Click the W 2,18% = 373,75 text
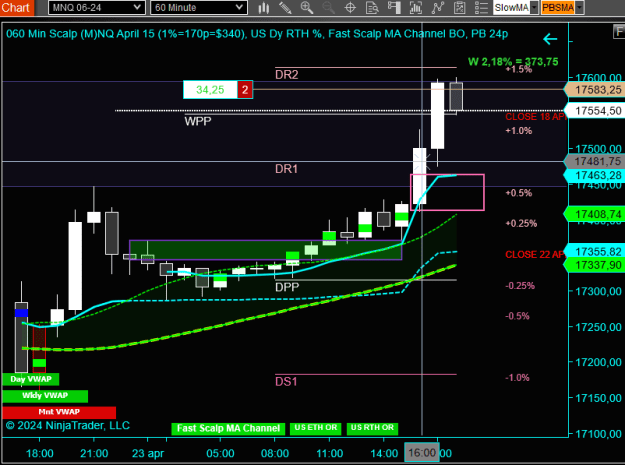 coord(513,62)
